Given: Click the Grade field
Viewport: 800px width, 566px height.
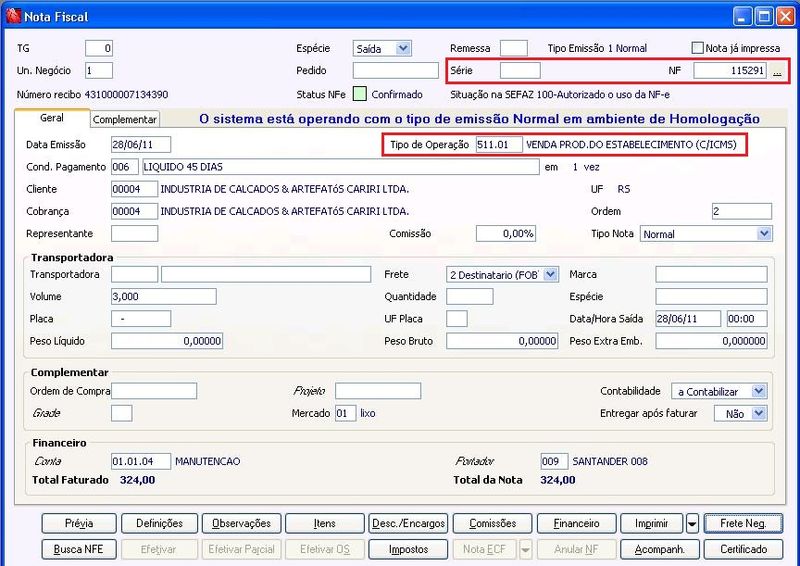Looking at the screenshot, I should click(121, 413).
